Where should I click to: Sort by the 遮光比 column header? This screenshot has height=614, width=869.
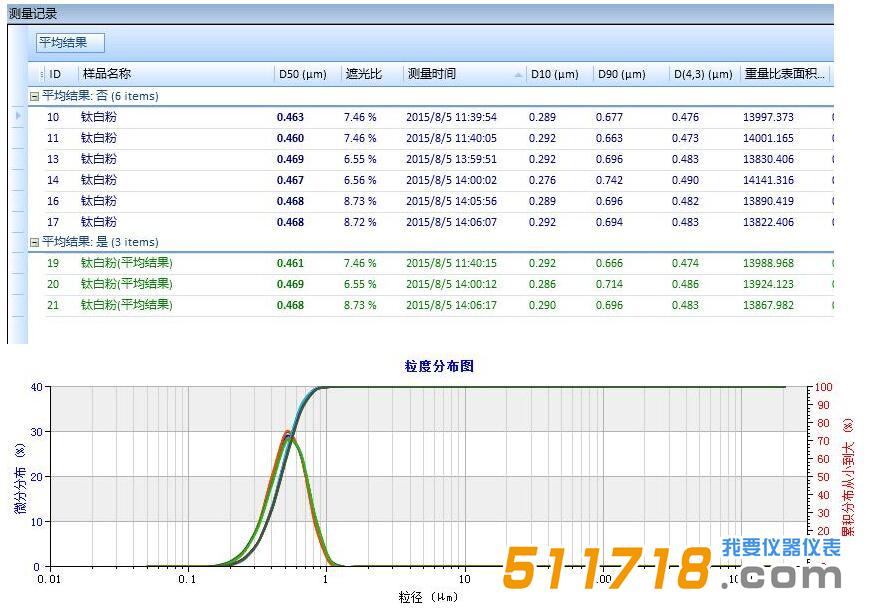tap(363, 74)
